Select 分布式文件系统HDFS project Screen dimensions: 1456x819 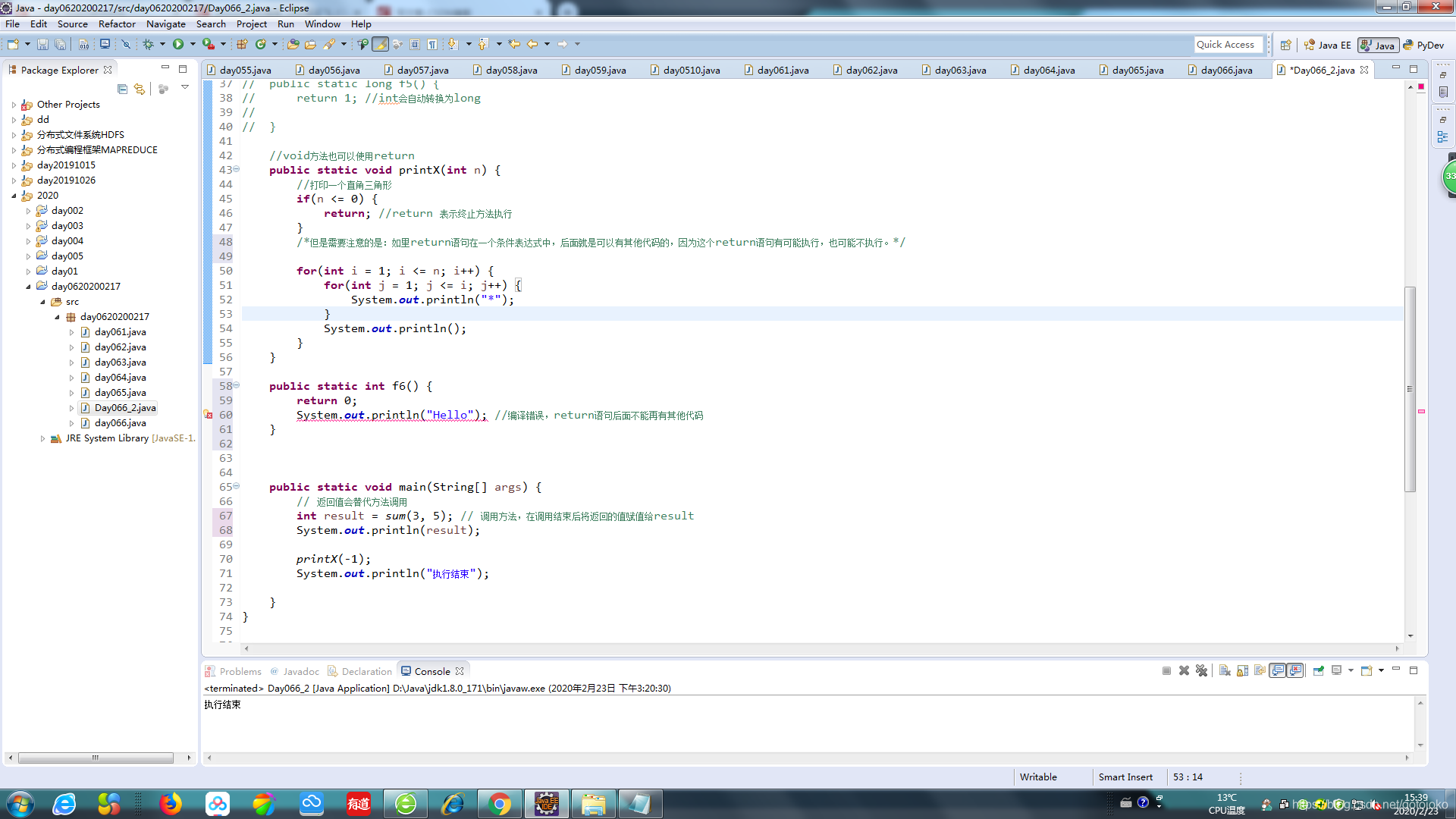[80, 135]
